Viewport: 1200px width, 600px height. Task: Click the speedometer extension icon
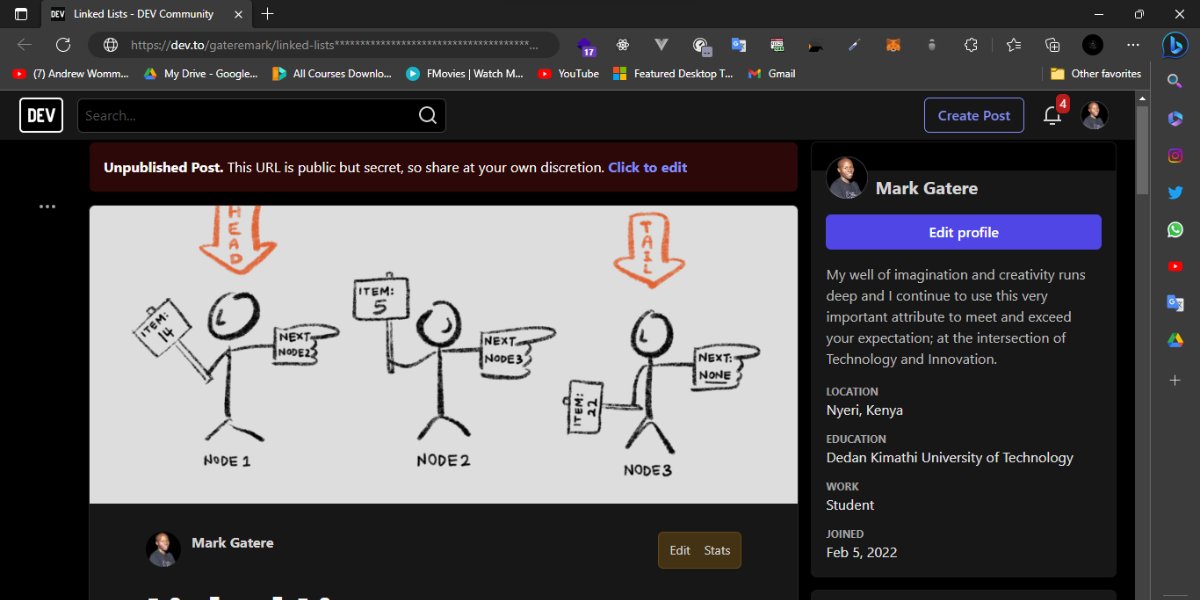click(x=701, y=45)
